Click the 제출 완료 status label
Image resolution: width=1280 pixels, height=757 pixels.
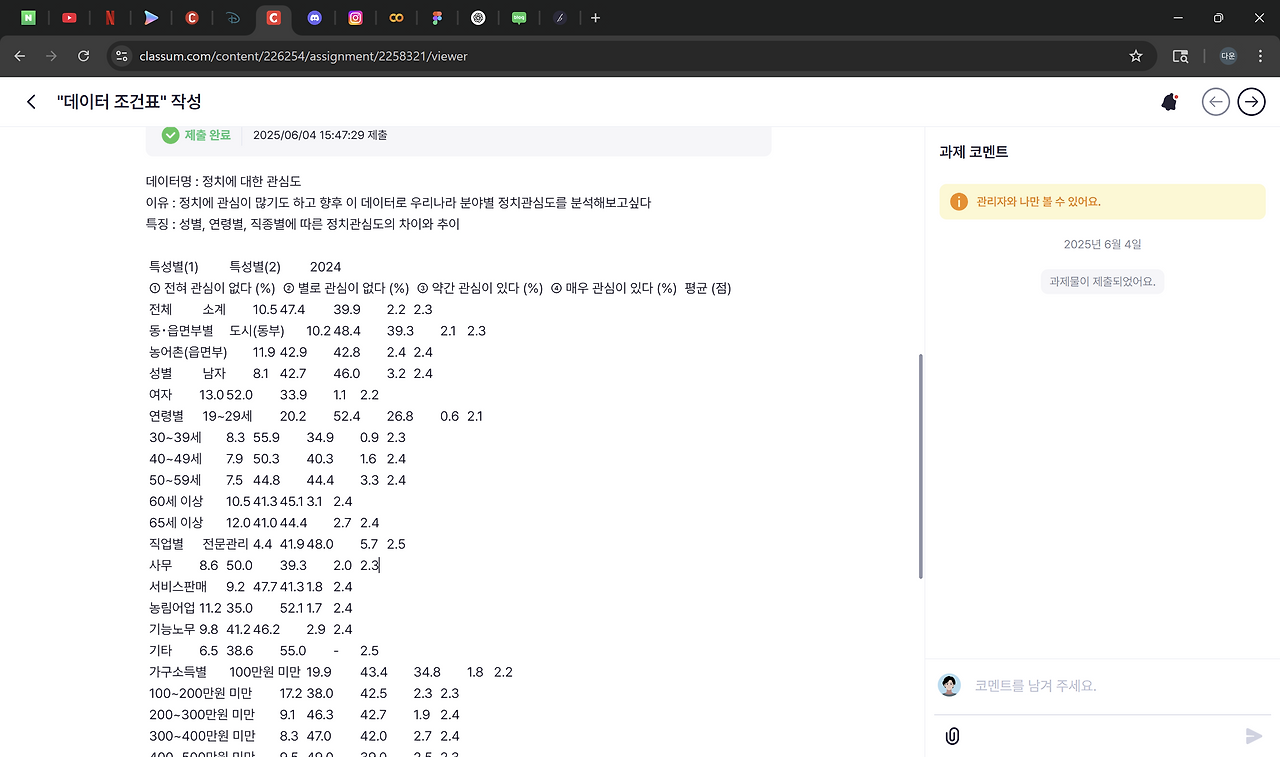(x=208, y=135)
